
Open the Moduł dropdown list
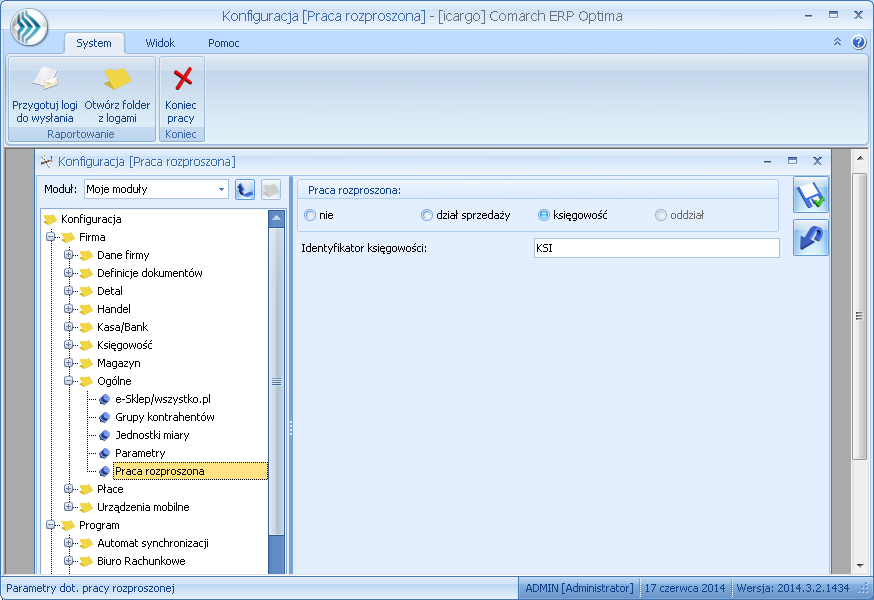click(x=222, y=190)
